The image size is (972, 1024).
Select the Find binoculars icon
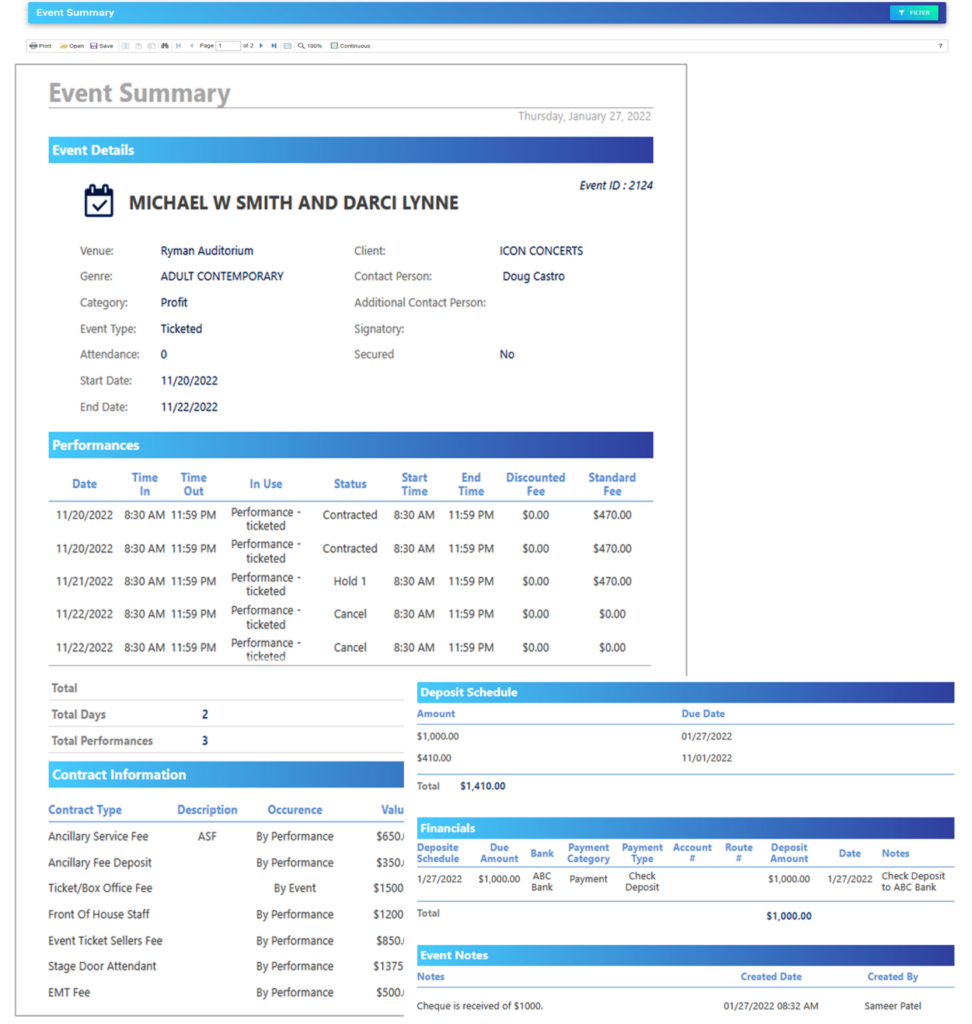(x=165, y=45)
